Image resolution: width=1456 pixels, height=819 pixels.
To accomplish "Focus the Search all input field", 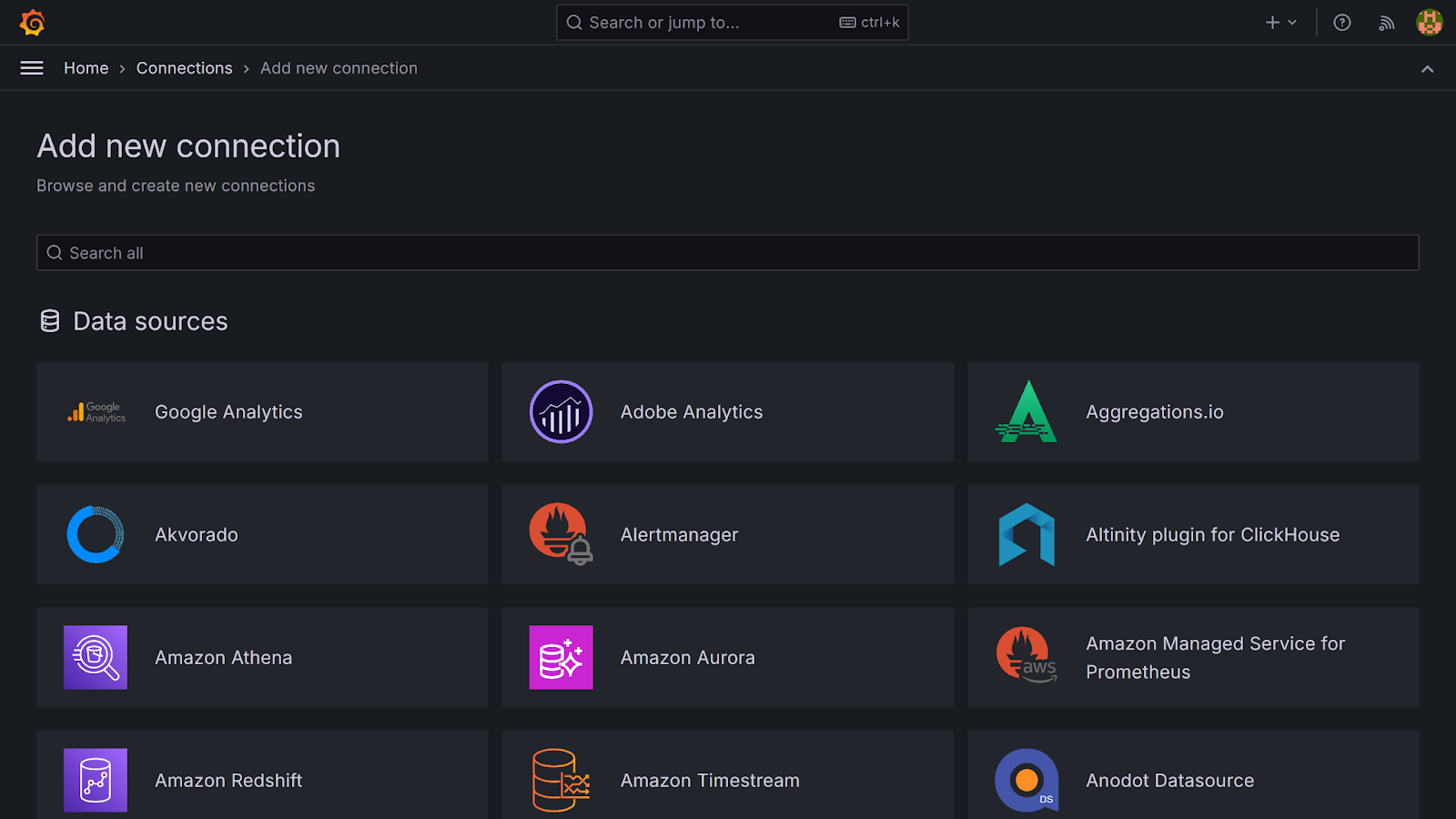I will [728, 253].
